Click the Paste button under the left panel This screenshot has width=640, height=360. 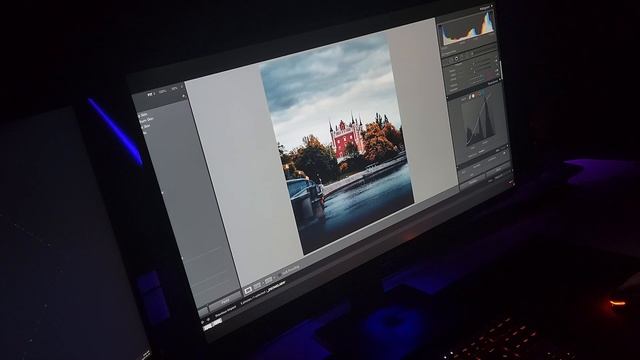click(x=225, y=302)
